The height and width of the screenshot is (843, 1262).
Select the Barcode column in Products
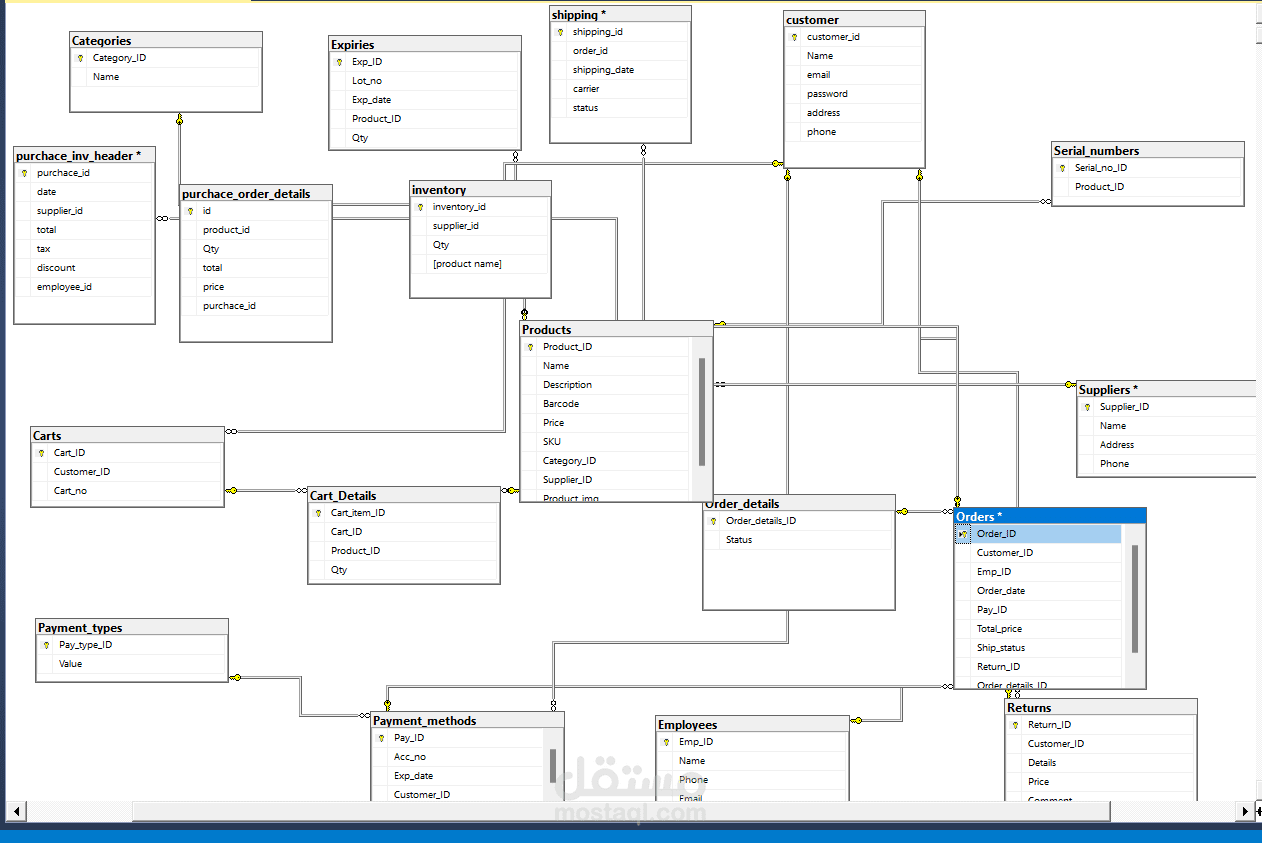(x=605, y=404)
